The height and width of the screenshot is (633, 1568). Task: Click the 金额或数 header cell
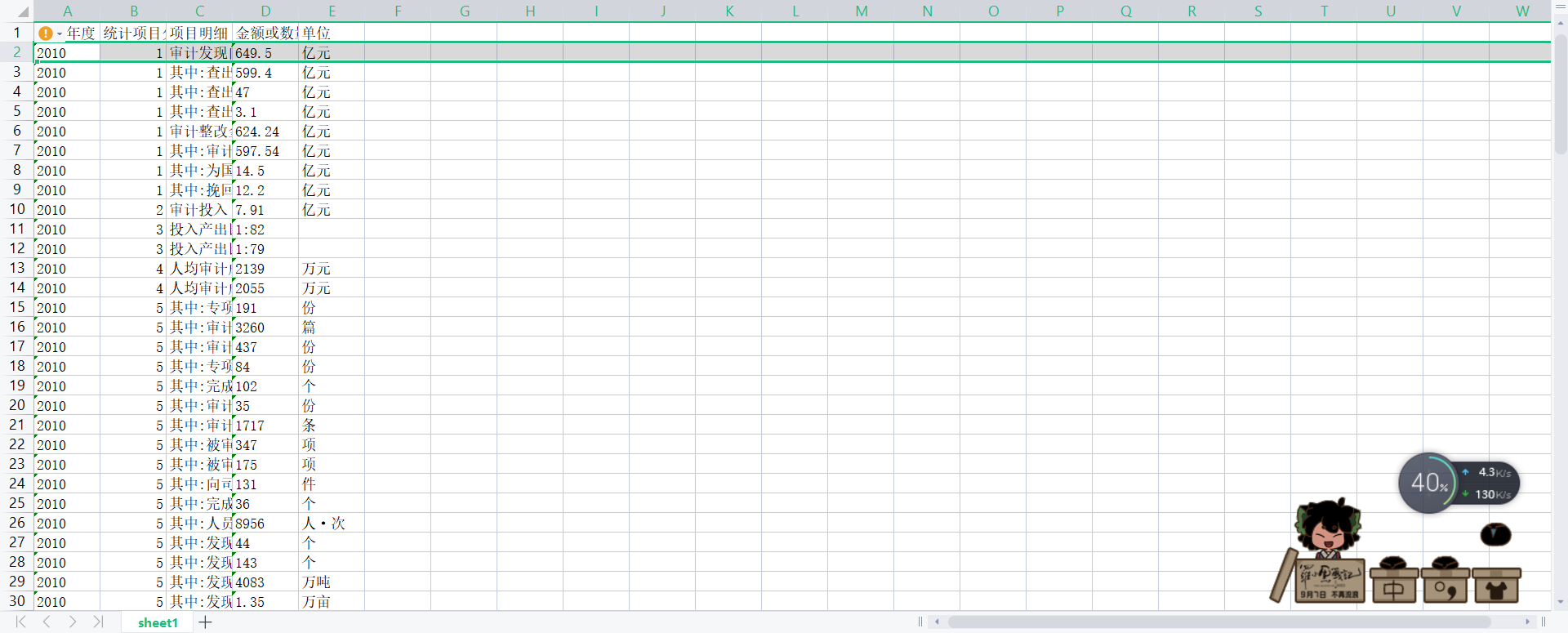click(x=265, y=33)
